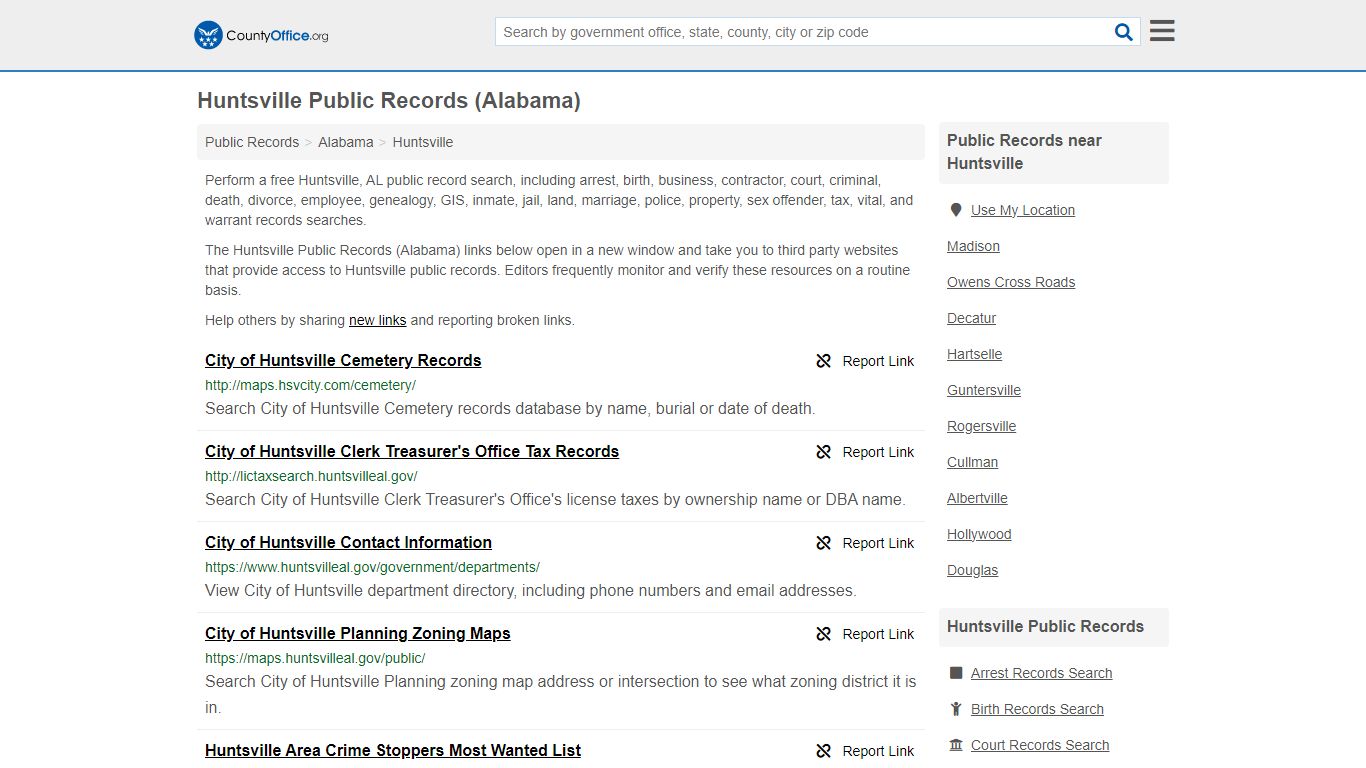1366x768 pixels.
Task: Click the location pin icon
Action: [x=956, y=210]
